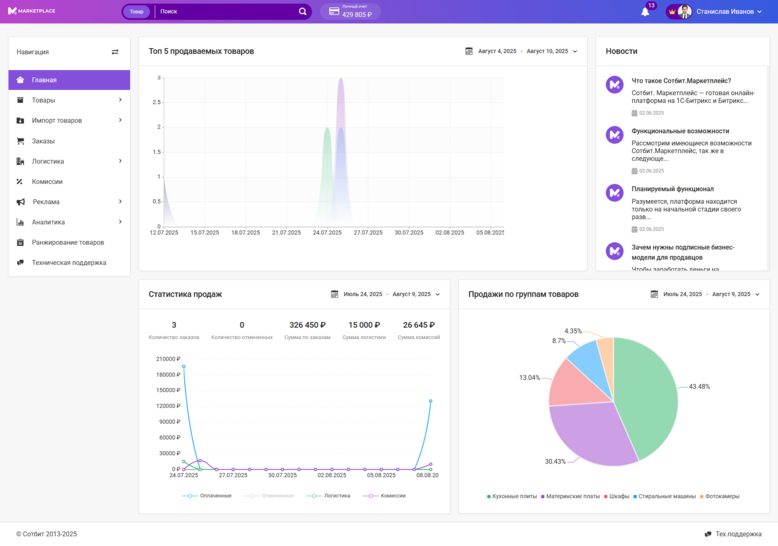Collapse the navigation sidebar with arrows icon
The height and width of the screenshot is (546, 778).
click(115, 51)
